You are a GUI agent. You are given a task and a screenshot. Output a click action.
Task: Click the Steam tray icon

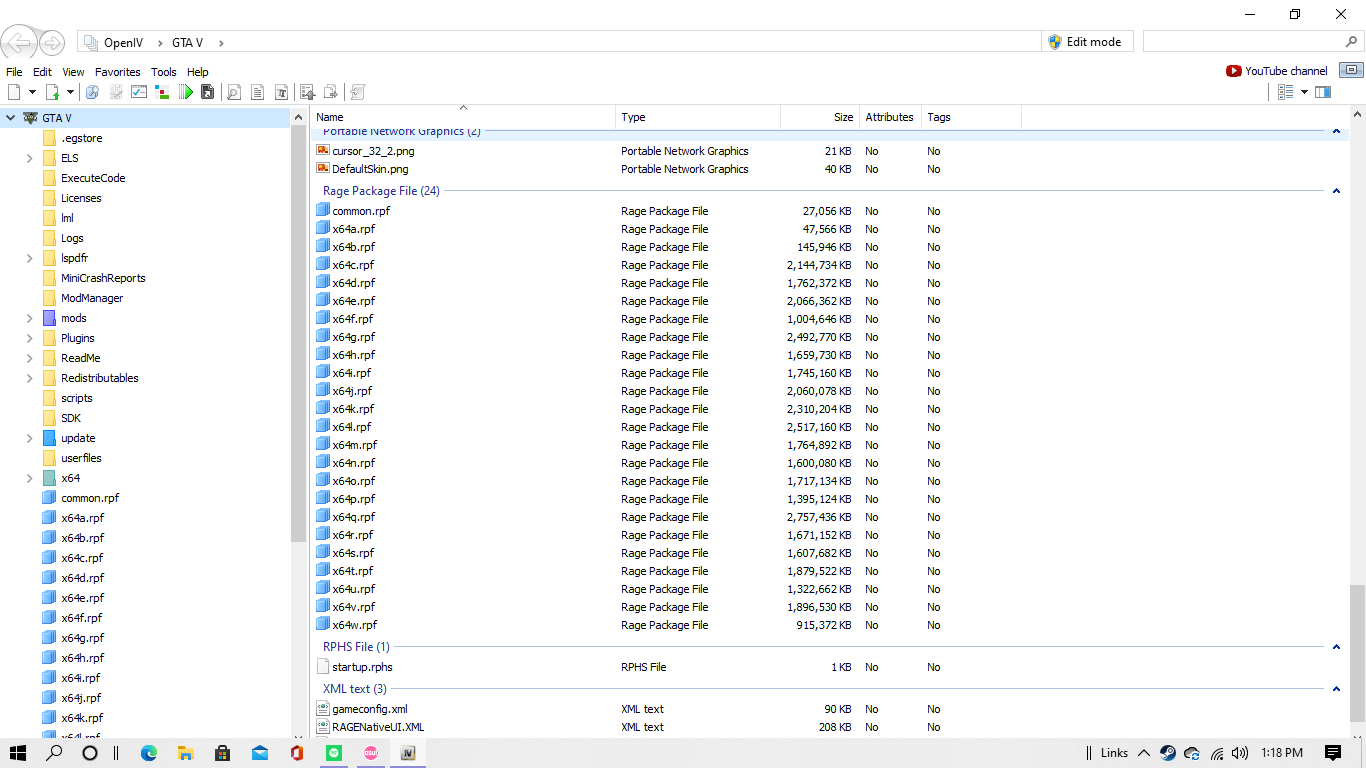click(1167, 753)
